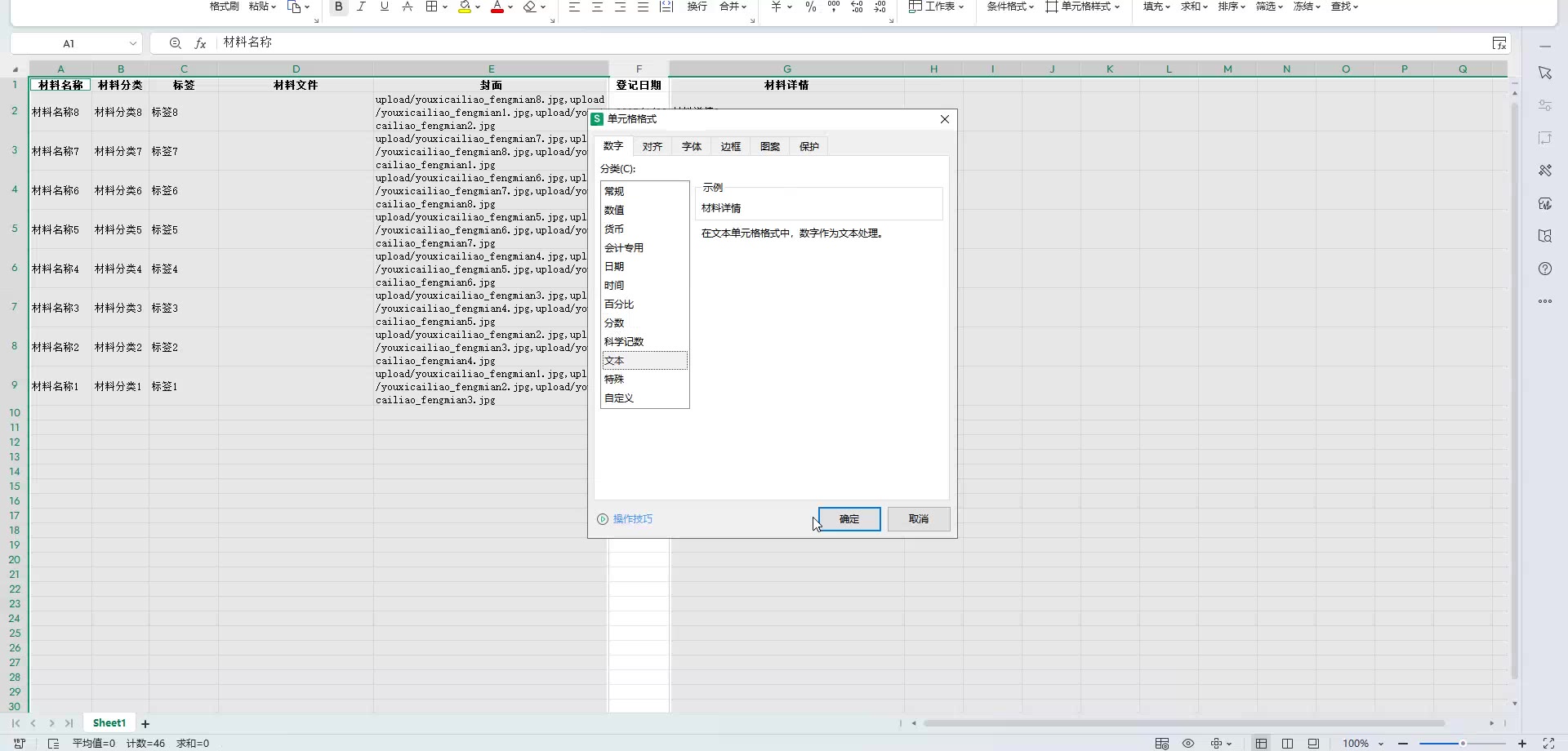
Task: Toggle bold formatting in the toolbar
Action: coord(338,7)
